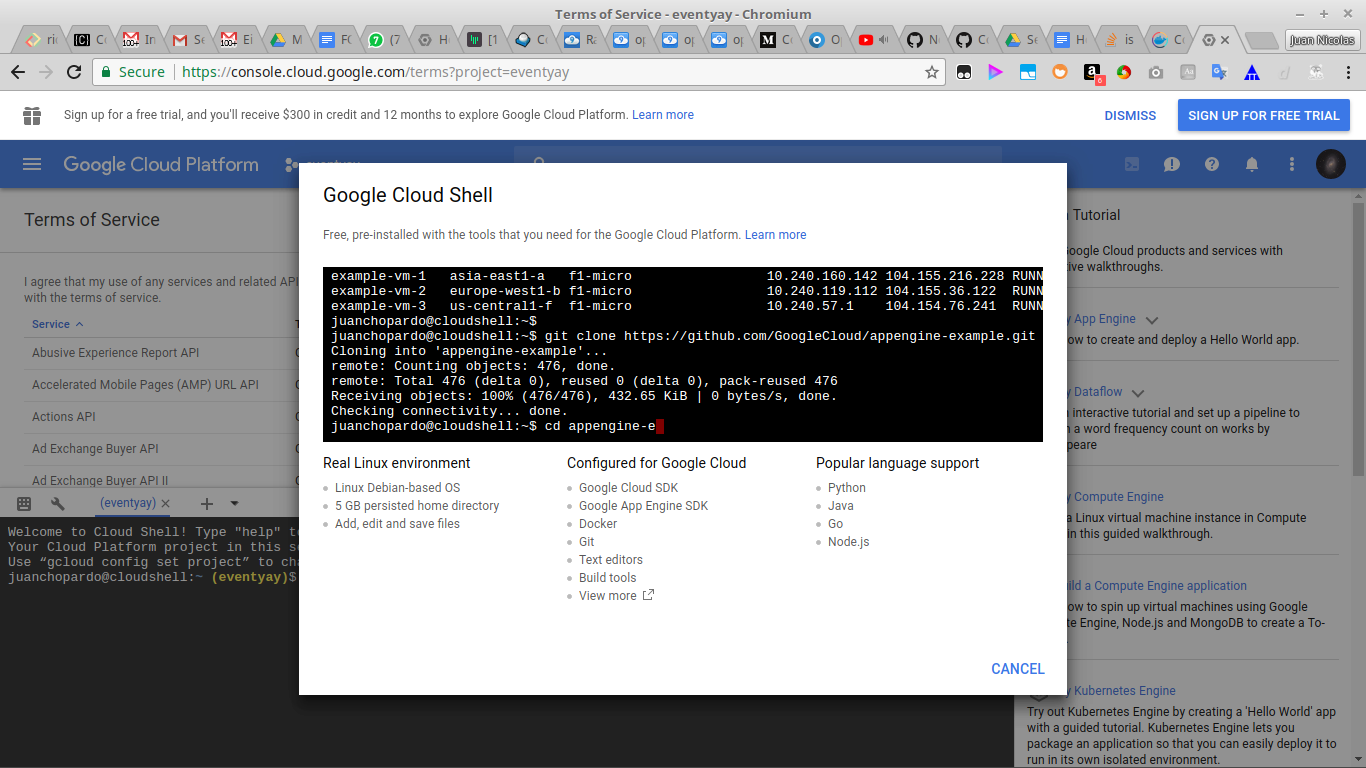
Task: Click the Cloud Shell demo terminal preview
Action: pyautogui.click(x=683, y=354)
